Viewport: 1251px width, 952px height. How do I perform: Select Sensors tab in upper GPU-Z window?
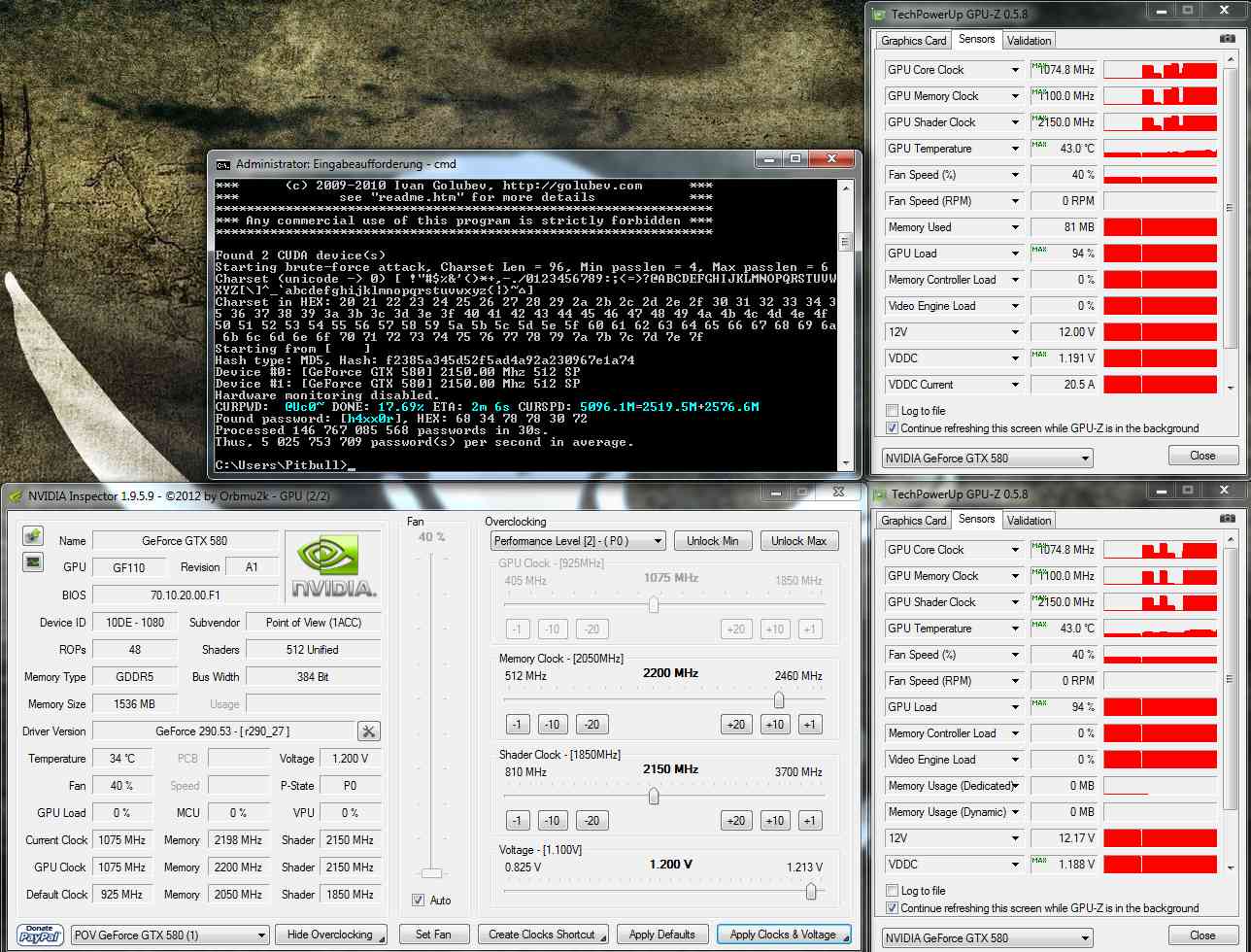pyautogui.click(x=976, y=39)
